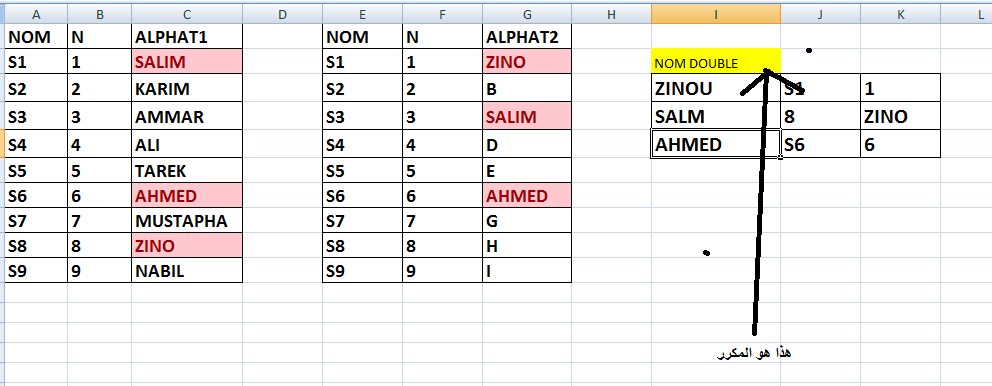This screenshot has width=992, height=386.
Task: Select column A header
Action: (x=36, y=15)
